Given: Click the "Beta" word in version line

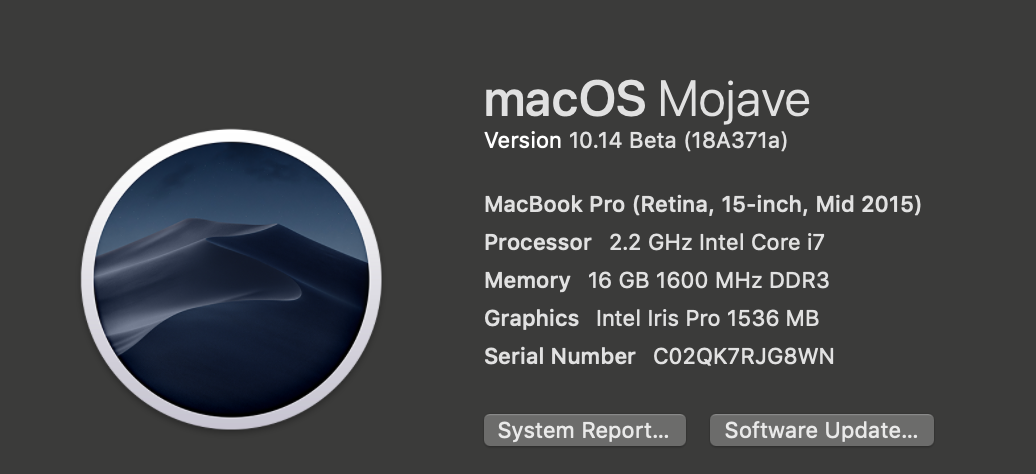Looking at the screenshot, I should tap(653, 141).
